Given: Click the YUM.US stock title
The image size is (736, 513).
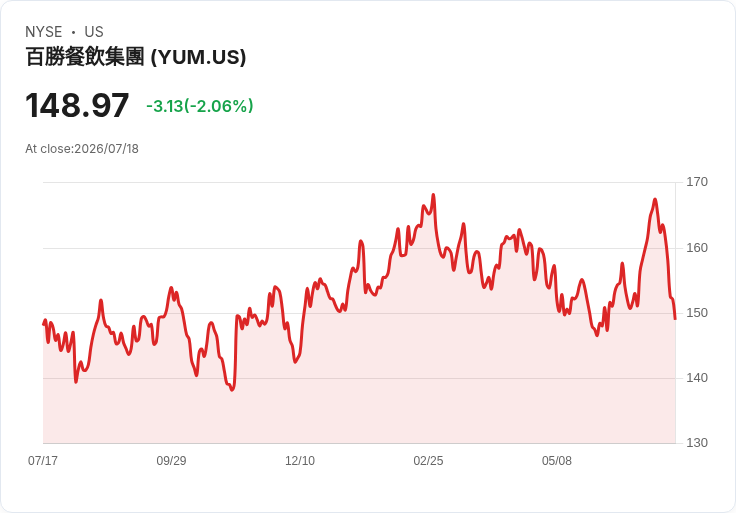Looking at the screenshot, I should [x=136, y=57].
